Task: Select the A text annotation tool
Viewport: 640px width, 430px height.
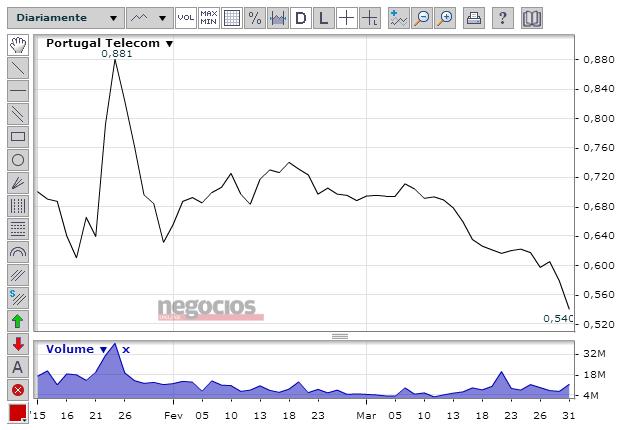Action: click(18, 367)
